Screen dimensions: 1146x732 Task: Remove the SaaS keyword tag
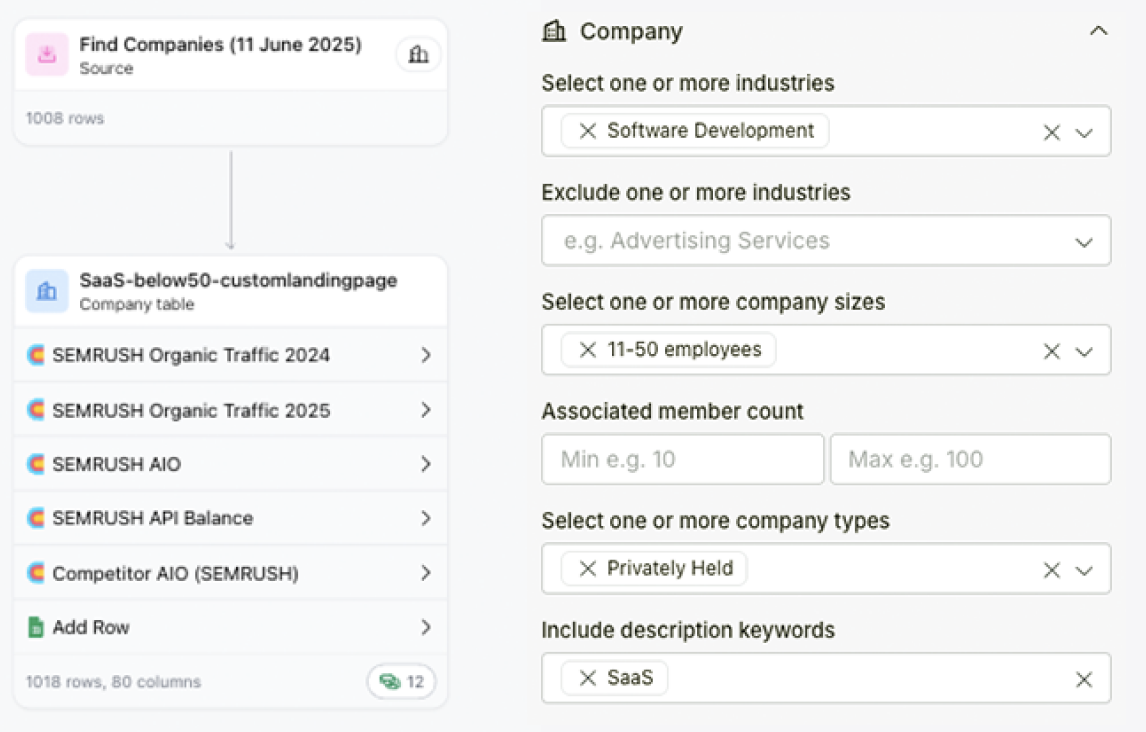[588, 678]
